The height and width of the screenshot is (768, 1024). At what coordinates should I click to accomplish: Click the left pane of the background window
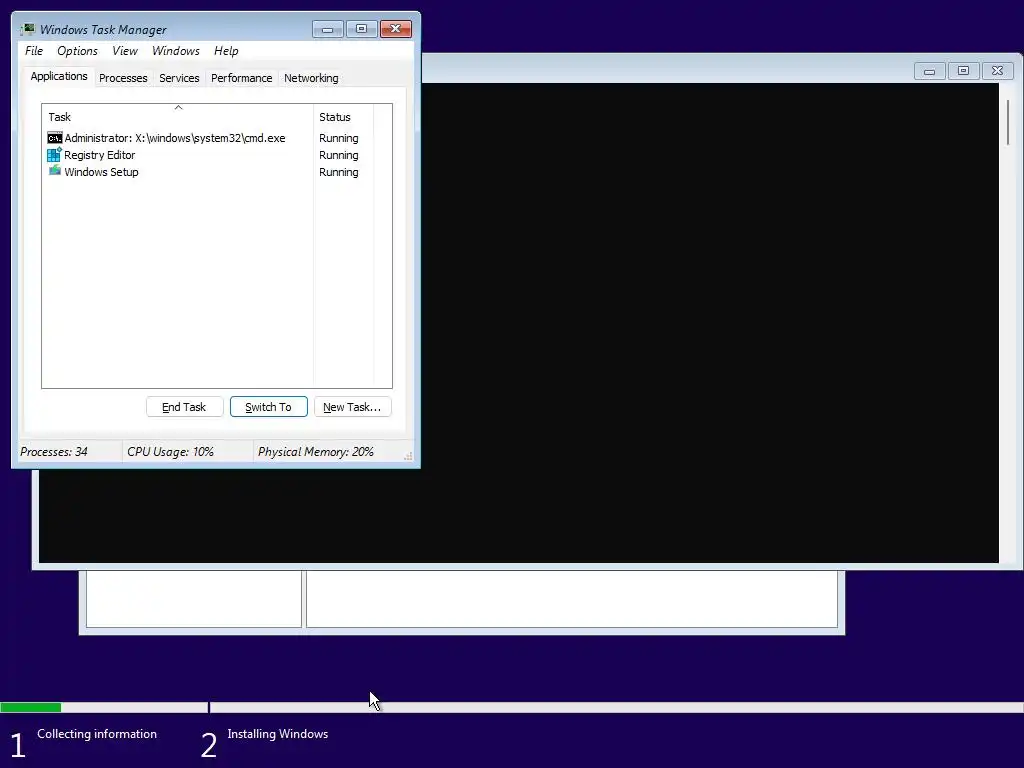click(x=194, y=599)
